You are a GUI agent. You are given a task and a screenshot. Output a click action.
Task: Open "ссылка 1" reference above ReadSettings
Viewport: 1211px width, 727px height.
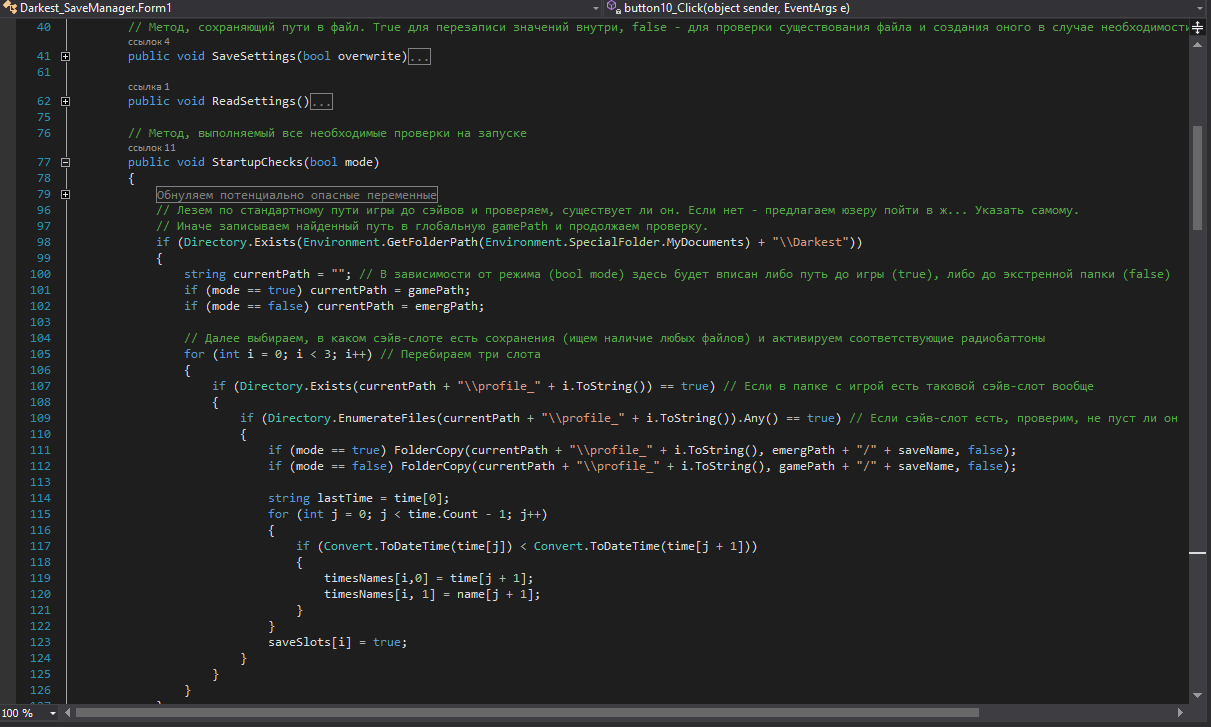click(149, 87)
